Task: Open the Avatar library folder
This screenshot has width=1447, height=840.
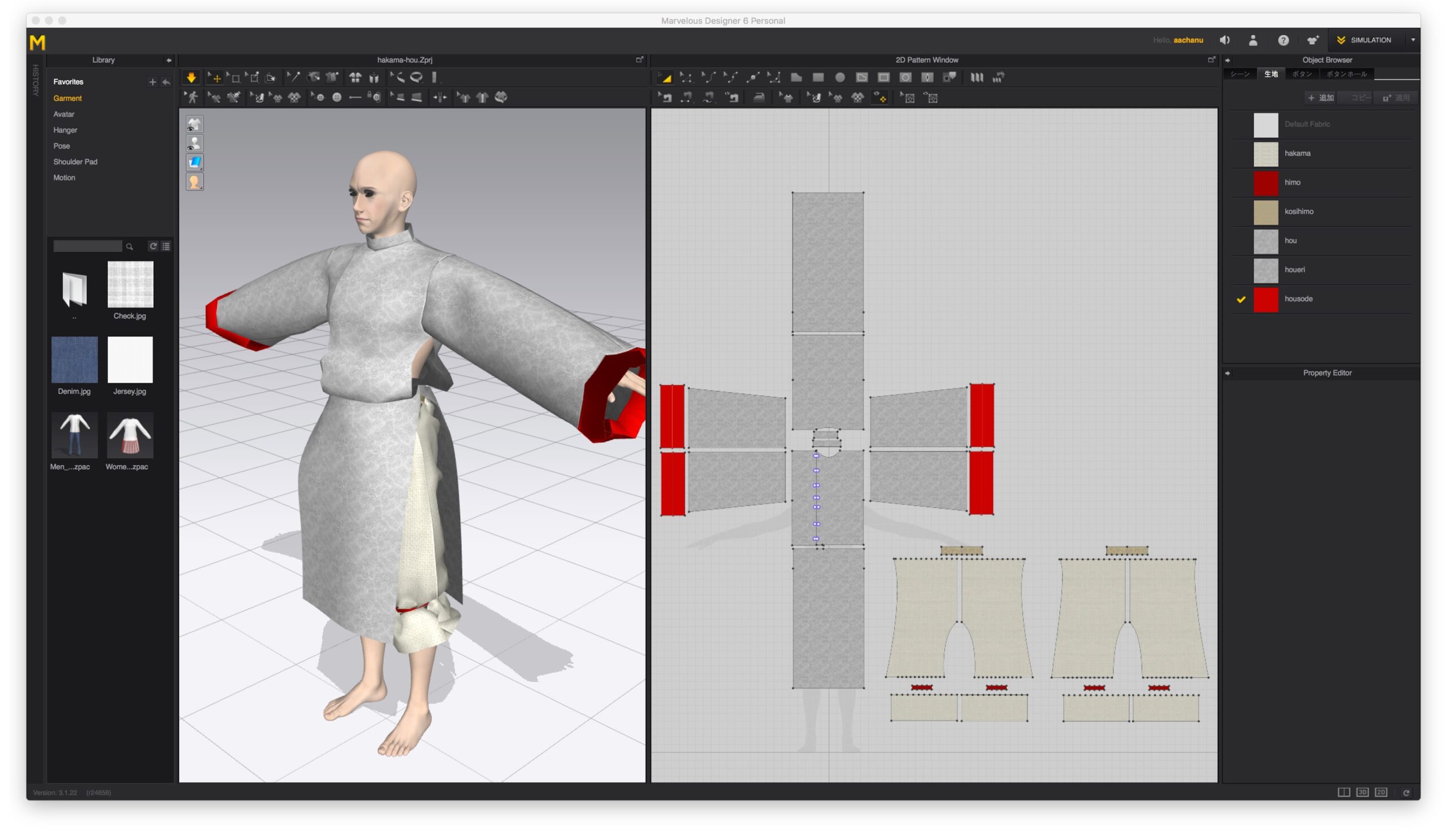Action: click(64, 114)
